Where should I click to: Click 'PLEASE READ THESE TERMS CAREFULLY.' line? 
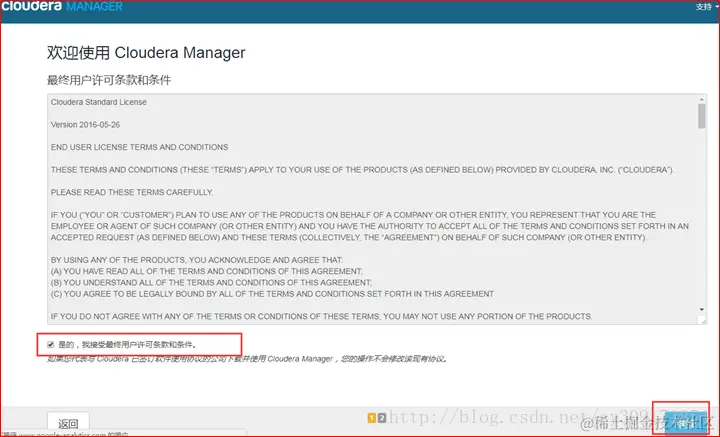pos(132,192)
